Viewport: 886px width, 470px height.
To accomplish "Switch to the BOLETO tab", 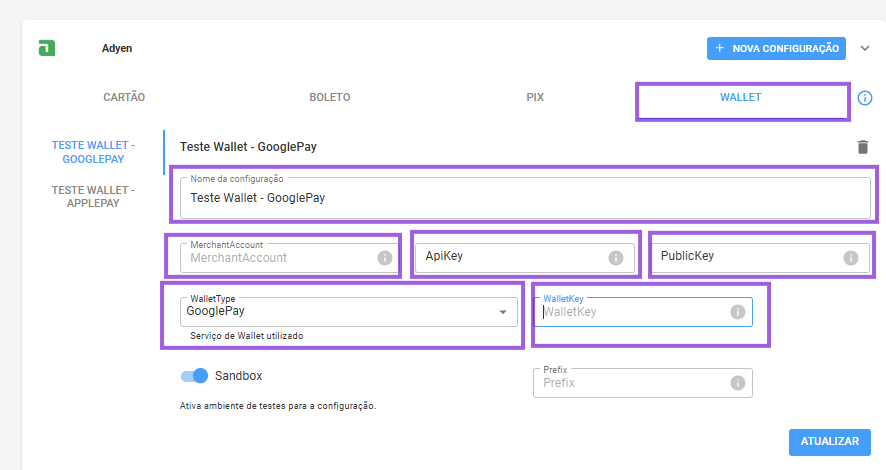I will coord(329,97).
